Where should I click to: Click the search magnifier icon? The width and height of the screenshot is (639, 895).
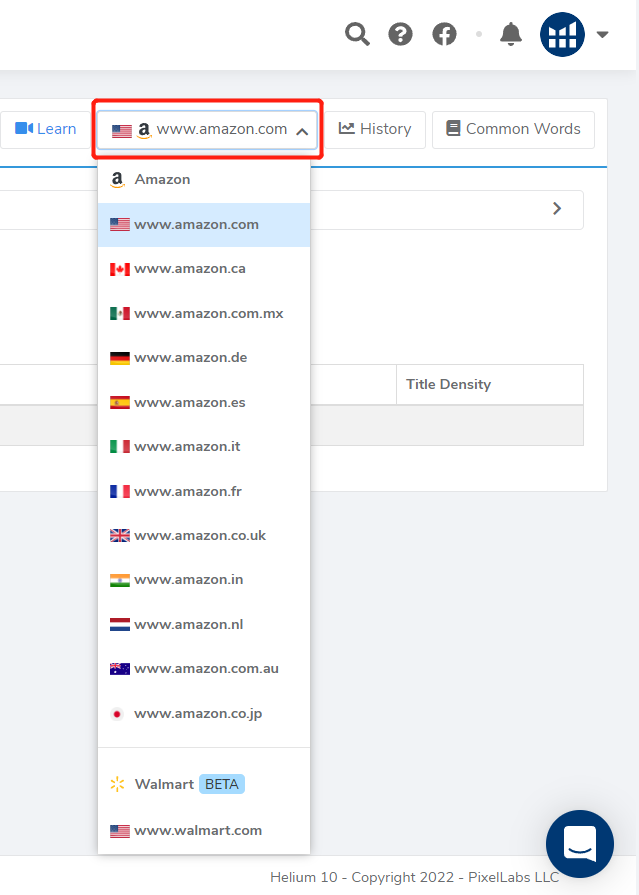(x=357, y=35)
